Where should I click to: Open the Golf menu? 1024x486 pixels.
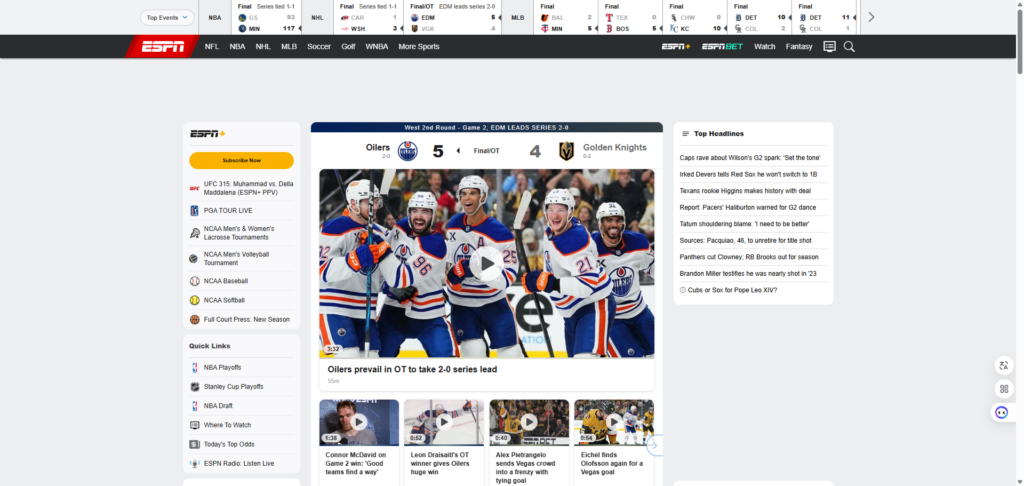348,46
